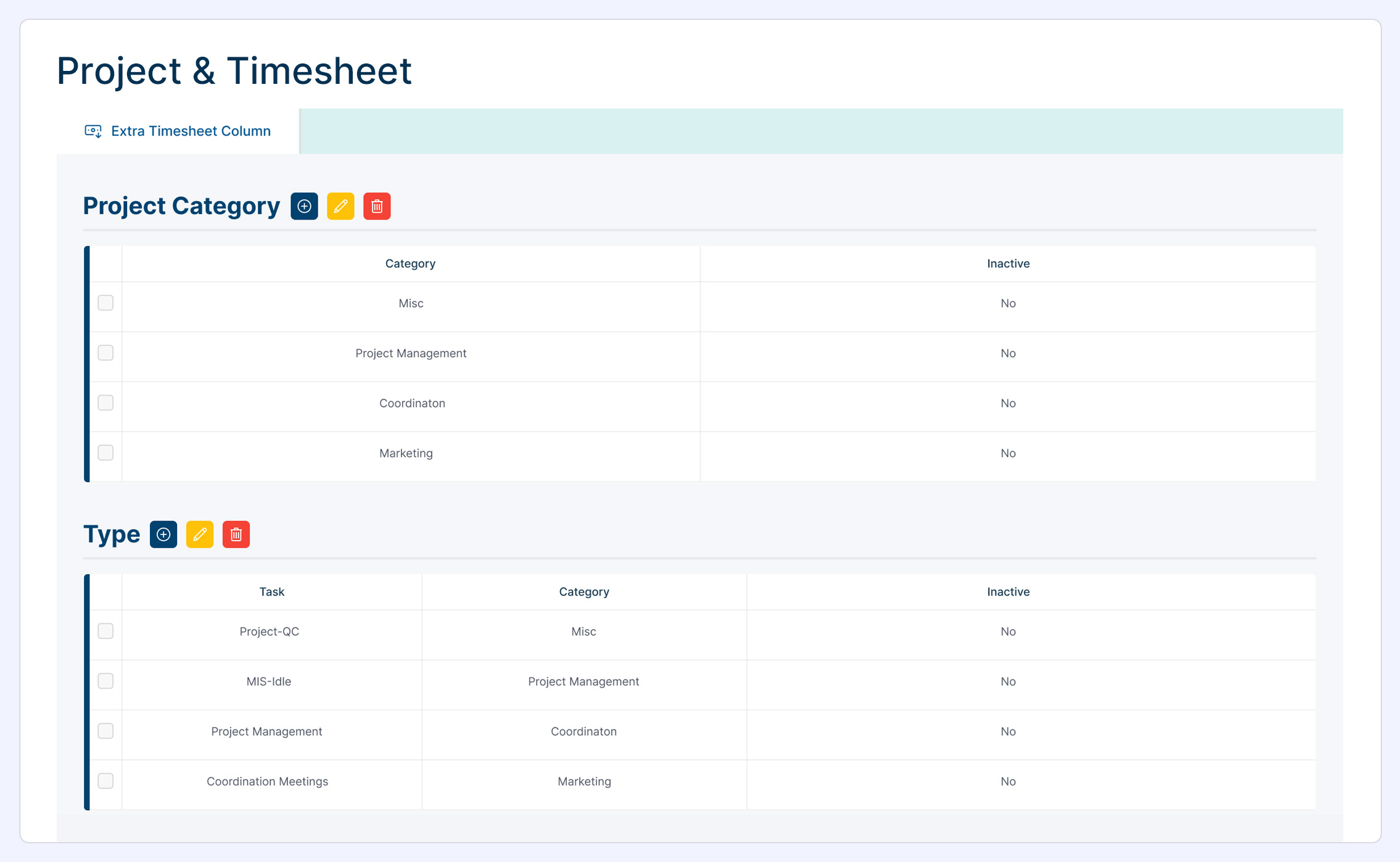Click the yellow edit pencil for Project Category
This screenshot has width=1400, height=862.
(x=340, y=206)
